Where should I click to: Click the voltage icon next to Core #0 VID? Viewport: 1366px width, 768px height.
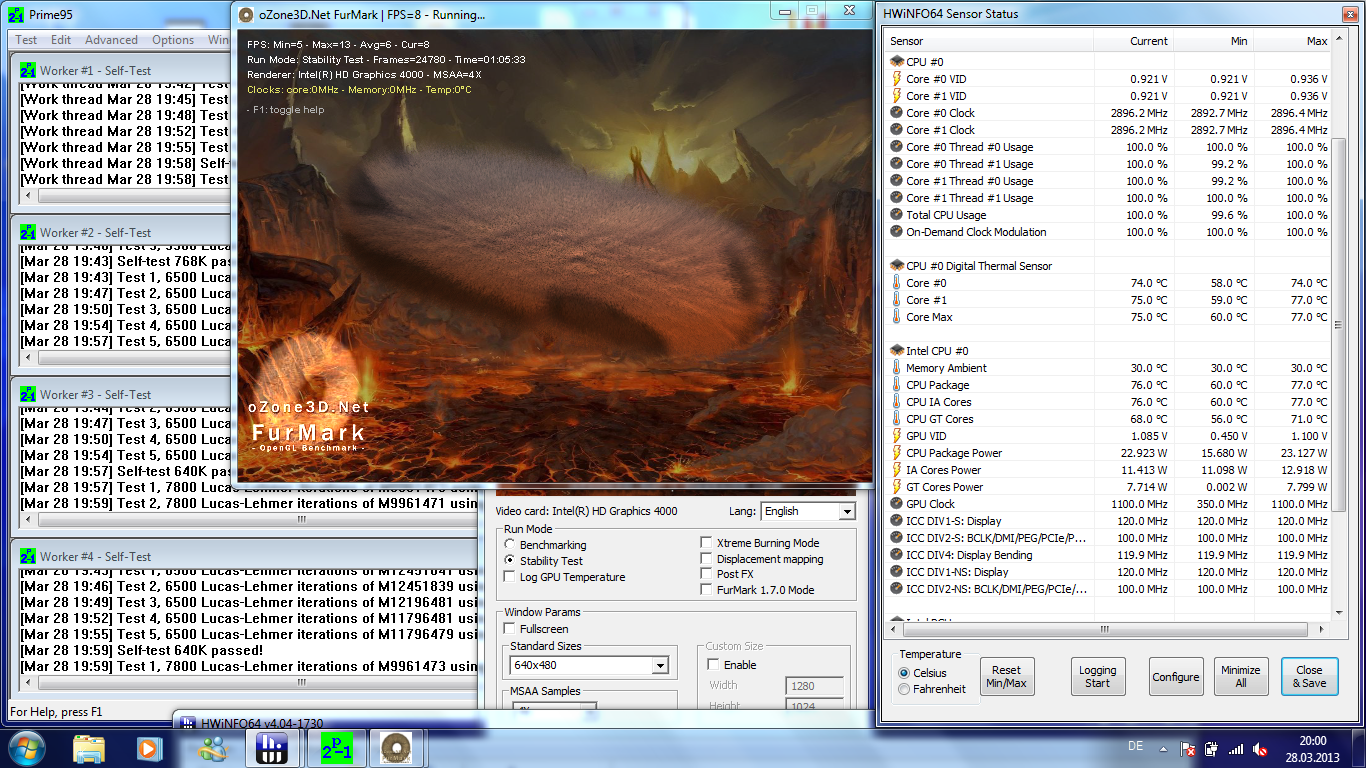pos(897,79)
